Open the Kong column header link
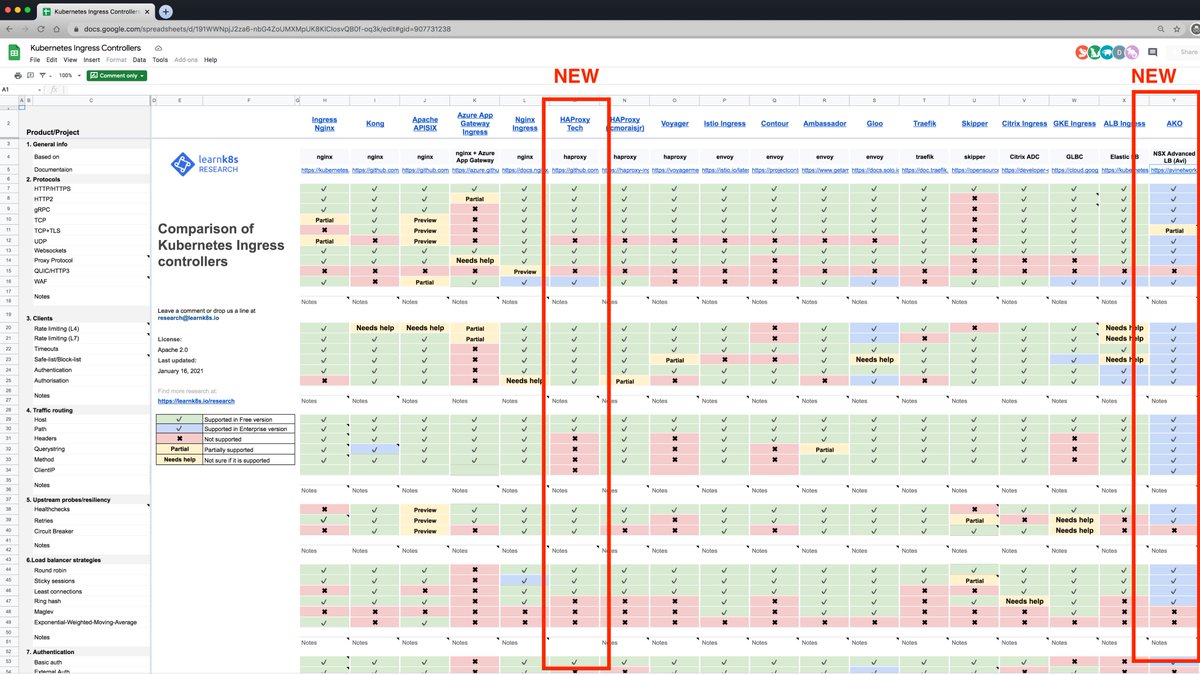 coord(375,124)
